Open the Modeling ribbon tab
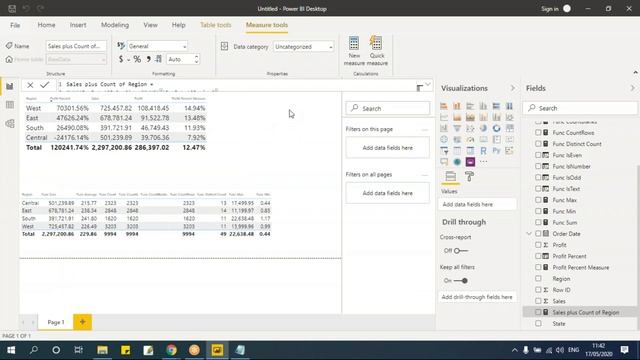Screen dimensions: 640x360 click(x=115, y=25)
